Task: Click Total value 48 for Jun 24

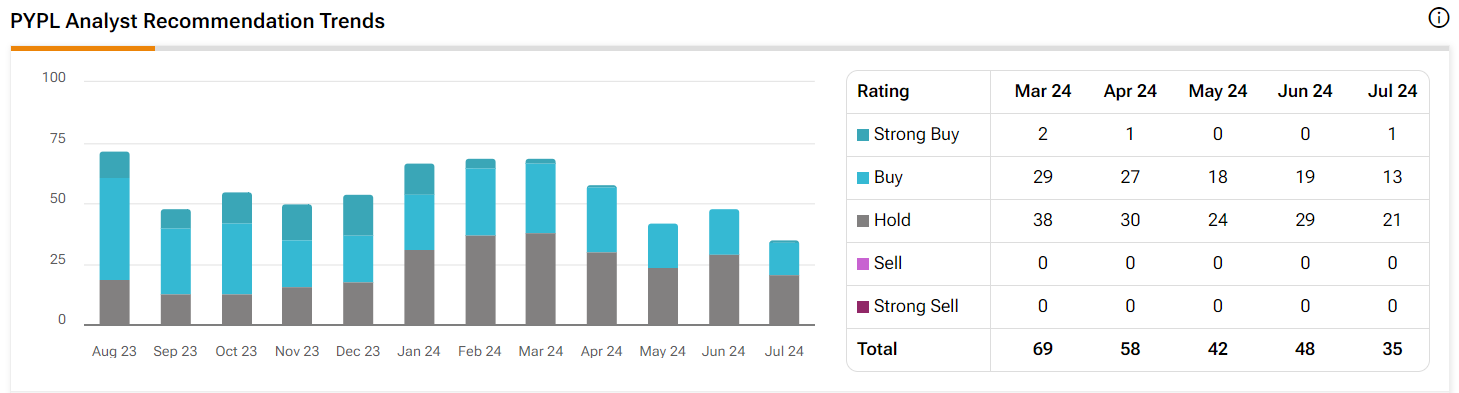Action: point(1305,349)
